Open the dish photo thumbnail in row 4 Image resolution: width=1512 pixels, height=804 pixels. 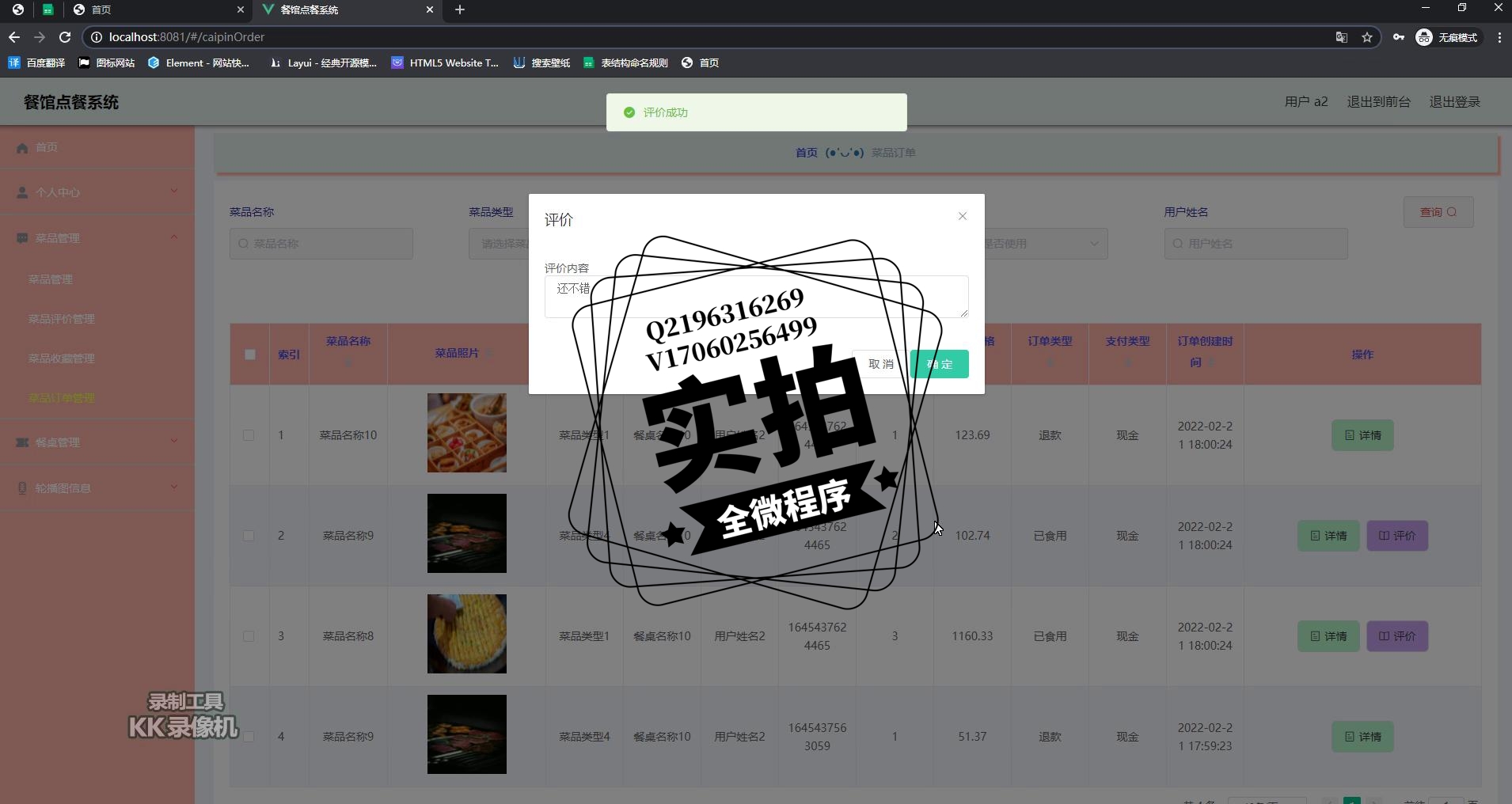pyautogui.click(x=467, y=734)
